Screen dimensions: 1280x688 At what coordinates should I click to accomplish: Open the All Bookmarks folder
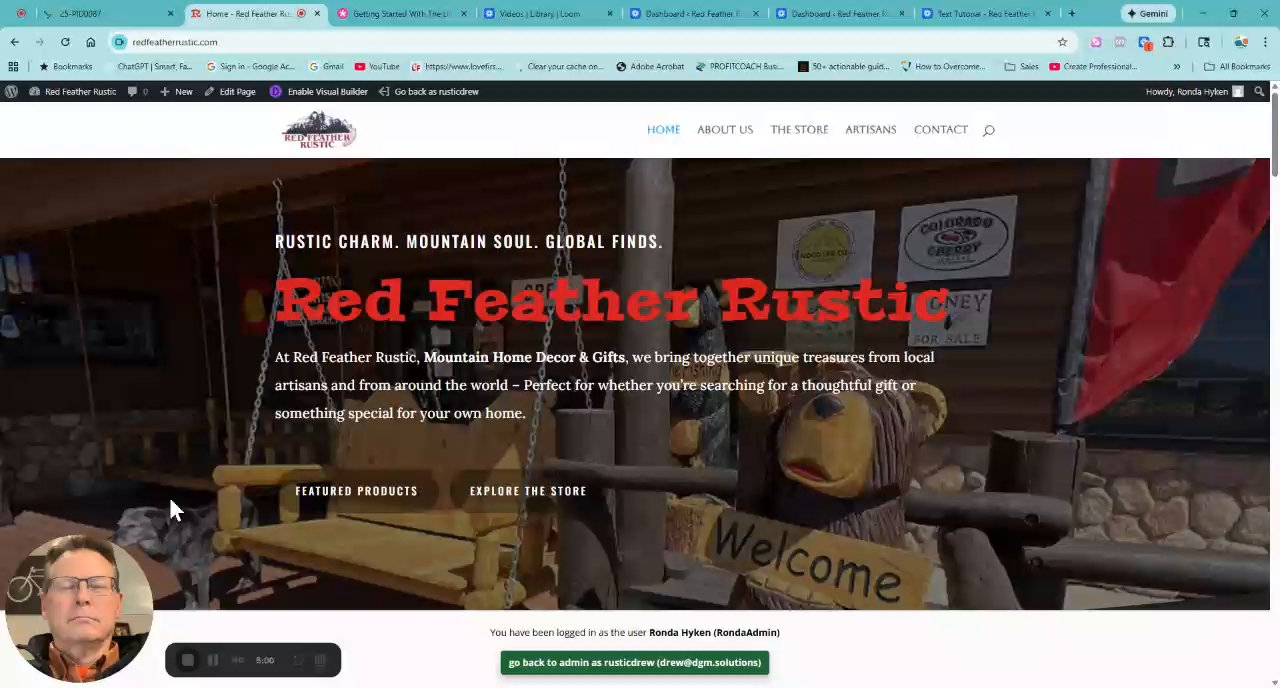[1237, 67]
